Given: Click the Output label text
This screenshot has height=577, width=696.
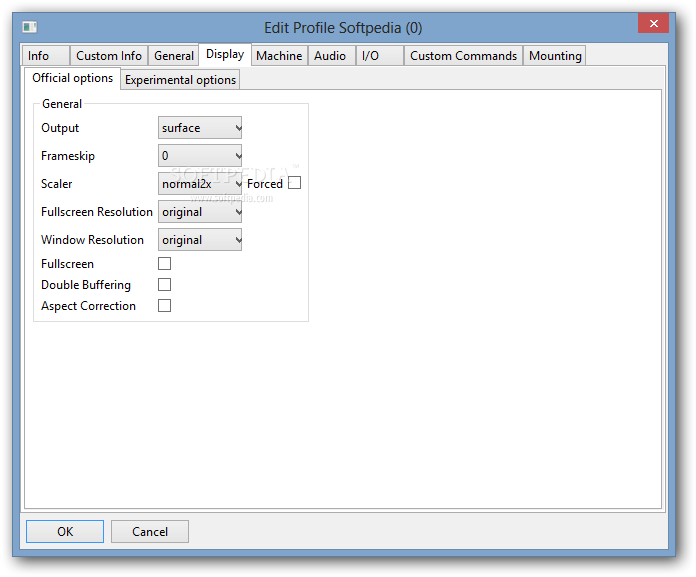Looking at the screenshot, I should click(x=60, y=128).
